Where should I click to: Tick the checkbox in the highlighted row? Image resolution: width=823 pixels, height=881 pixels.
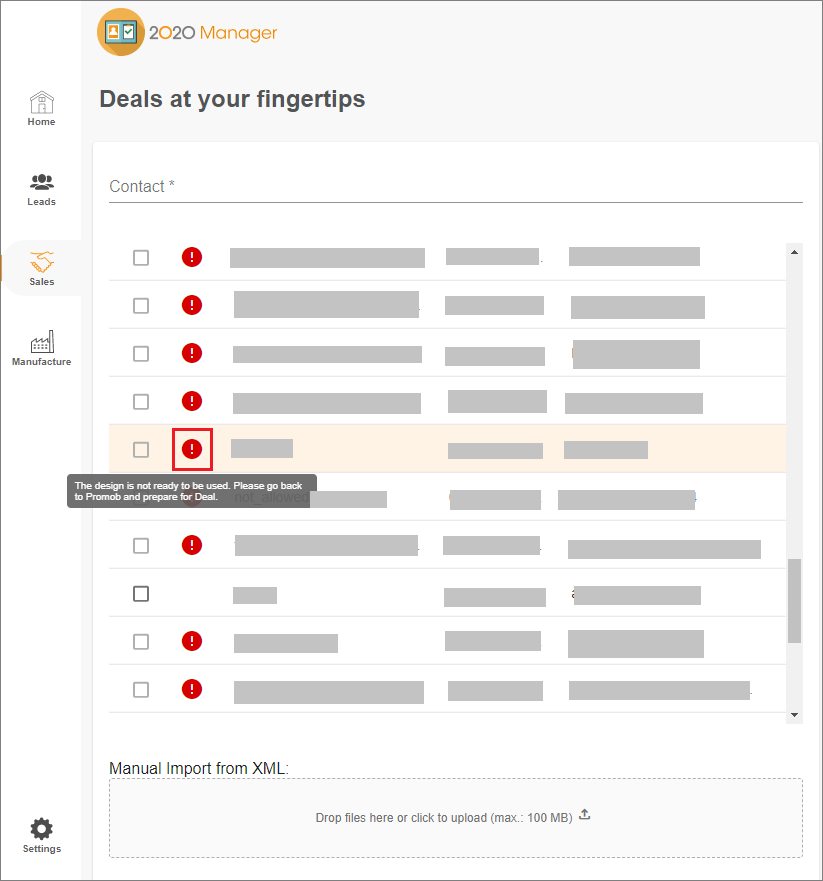click(x=141, y=449)
